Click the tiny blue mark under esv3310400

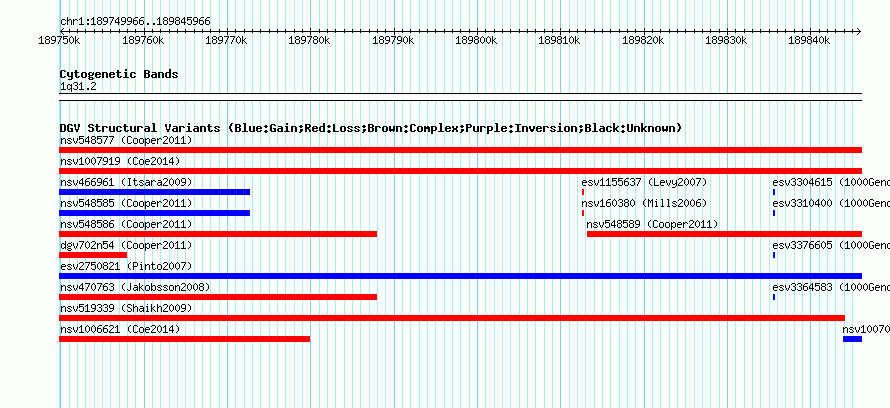coord(774,213)
